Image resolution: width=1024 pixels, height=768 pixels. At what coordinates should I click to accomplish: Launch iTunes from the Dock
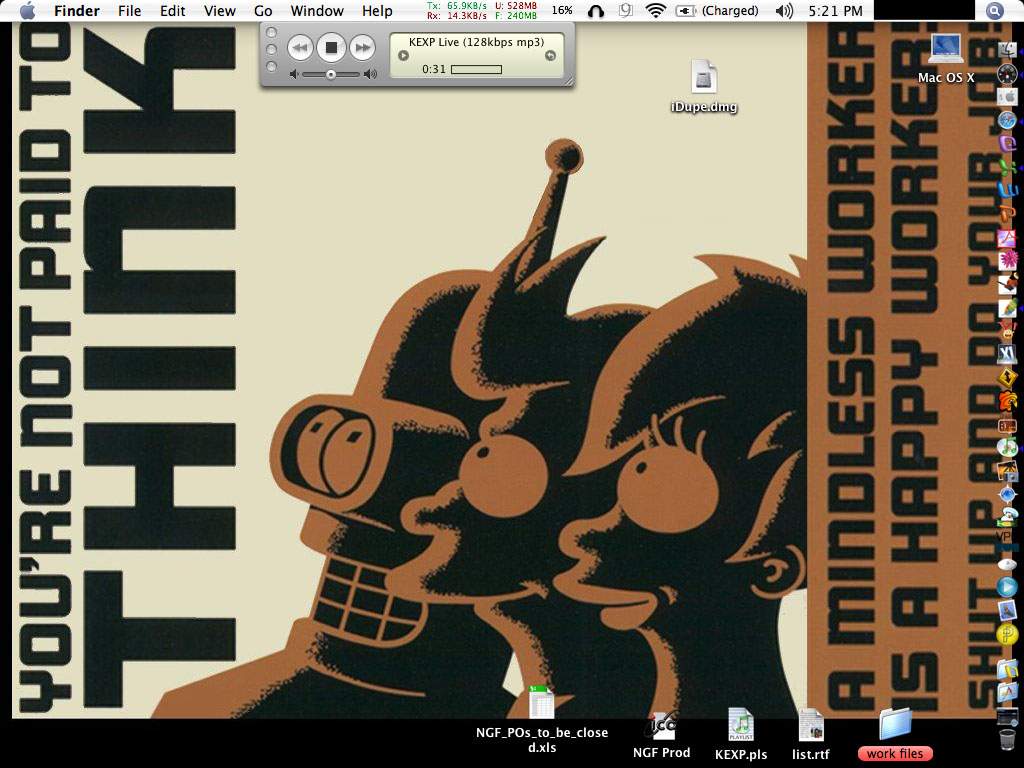[1008, 447]
